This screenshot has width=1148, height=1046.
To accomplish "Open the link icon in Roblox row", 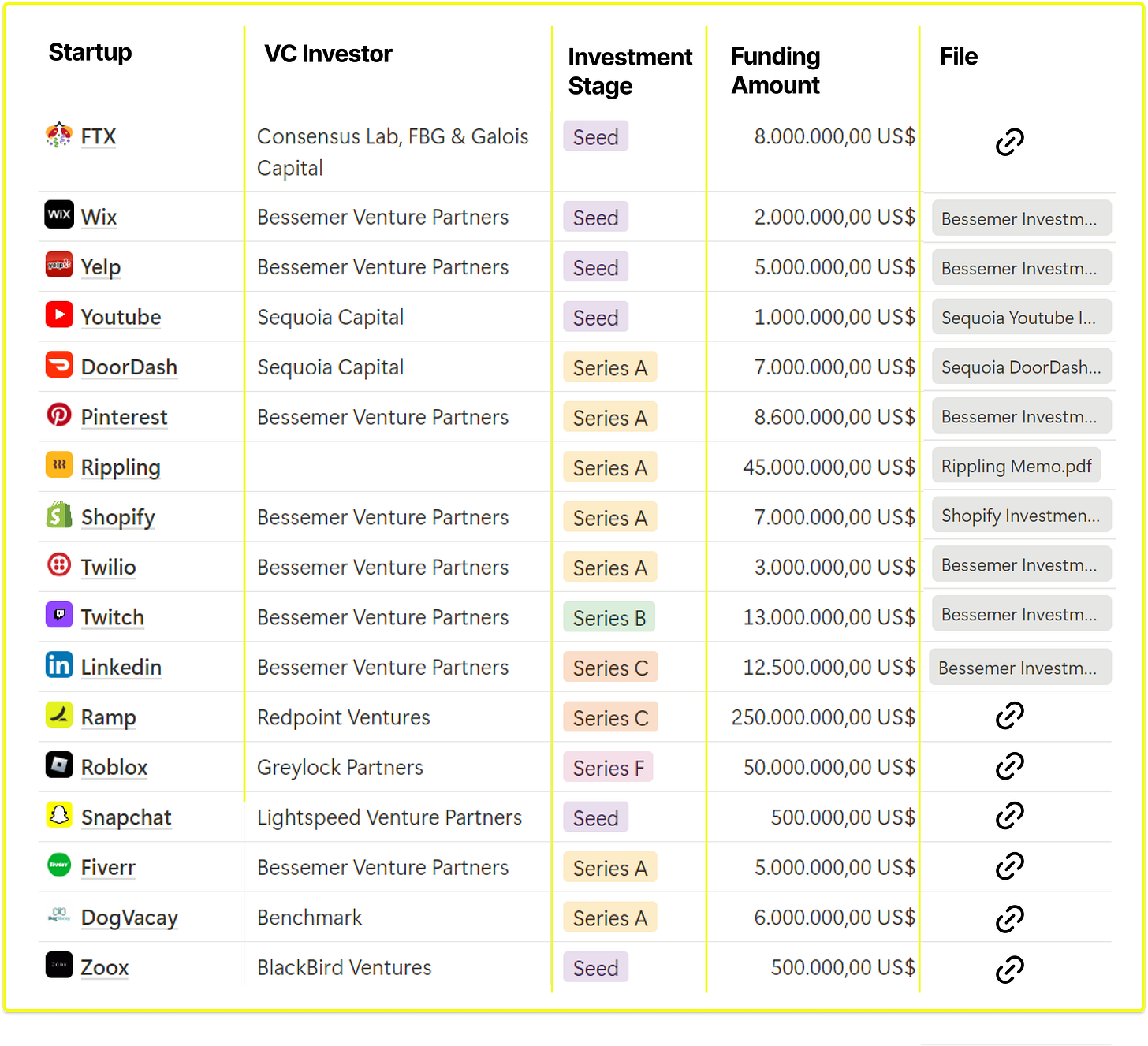I will coord(1009,765).
